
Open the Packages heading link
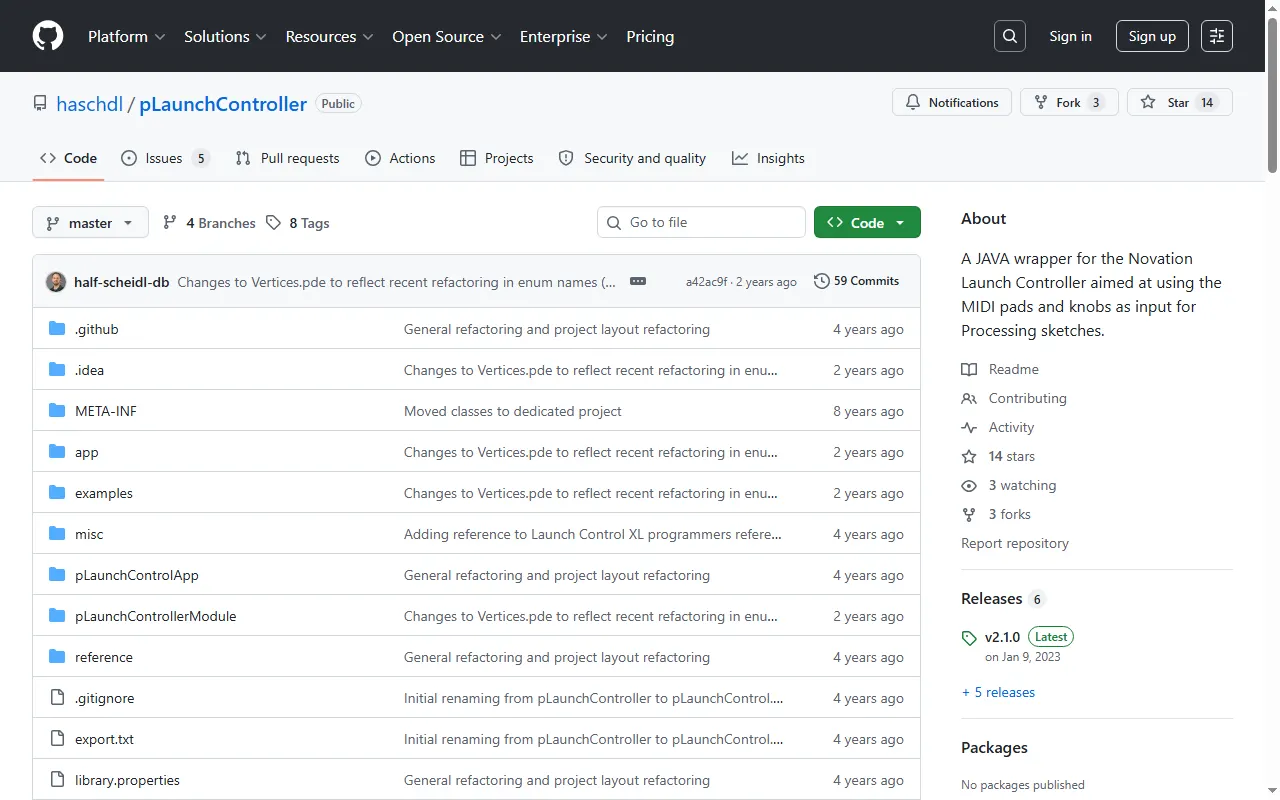(x=994, y=748)
